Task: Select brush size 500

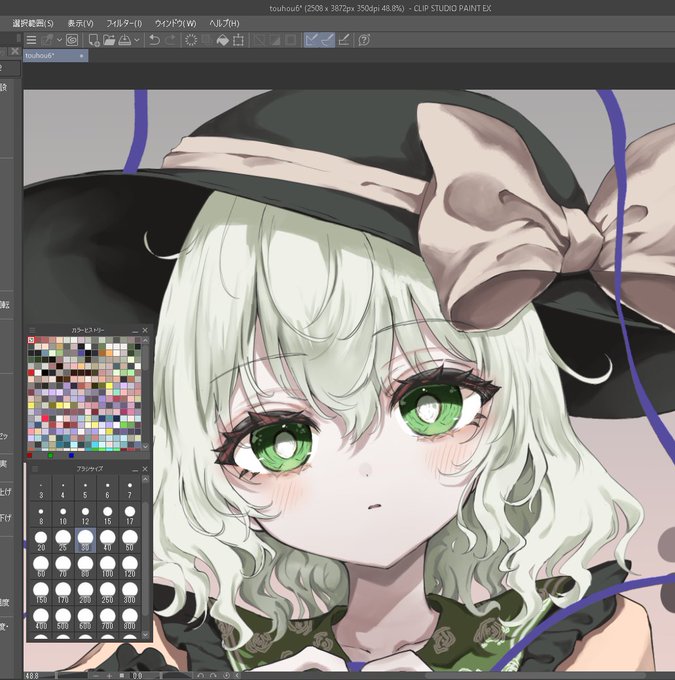Action: 63,618
